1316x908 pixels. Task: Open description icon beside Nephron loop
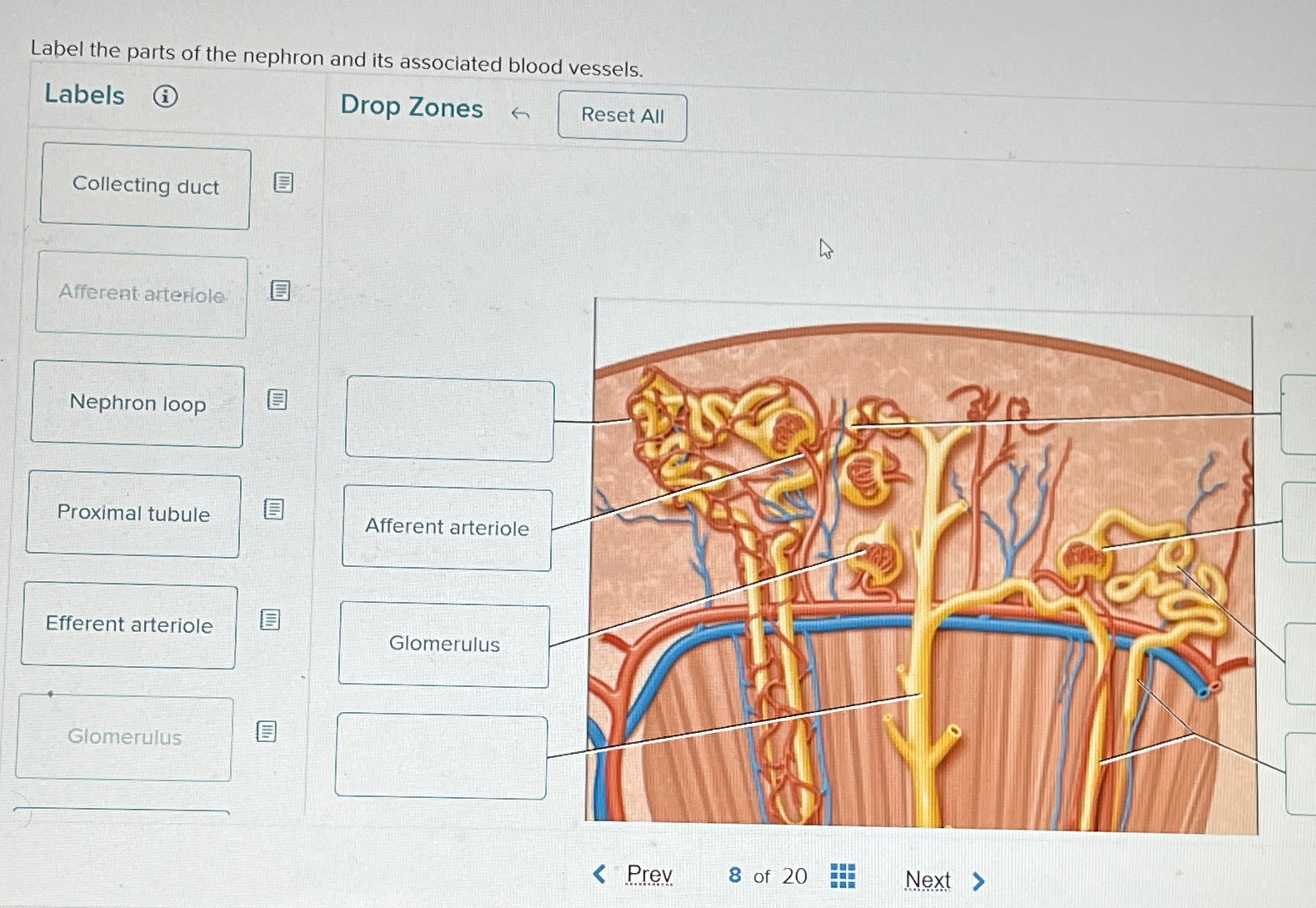pyautogui.click(x=277, y=399)
